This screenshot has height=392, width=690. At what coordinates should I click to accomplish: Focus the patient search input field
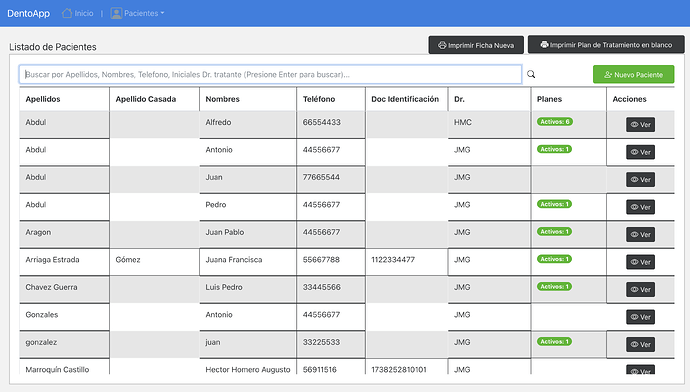coord(270,74)
